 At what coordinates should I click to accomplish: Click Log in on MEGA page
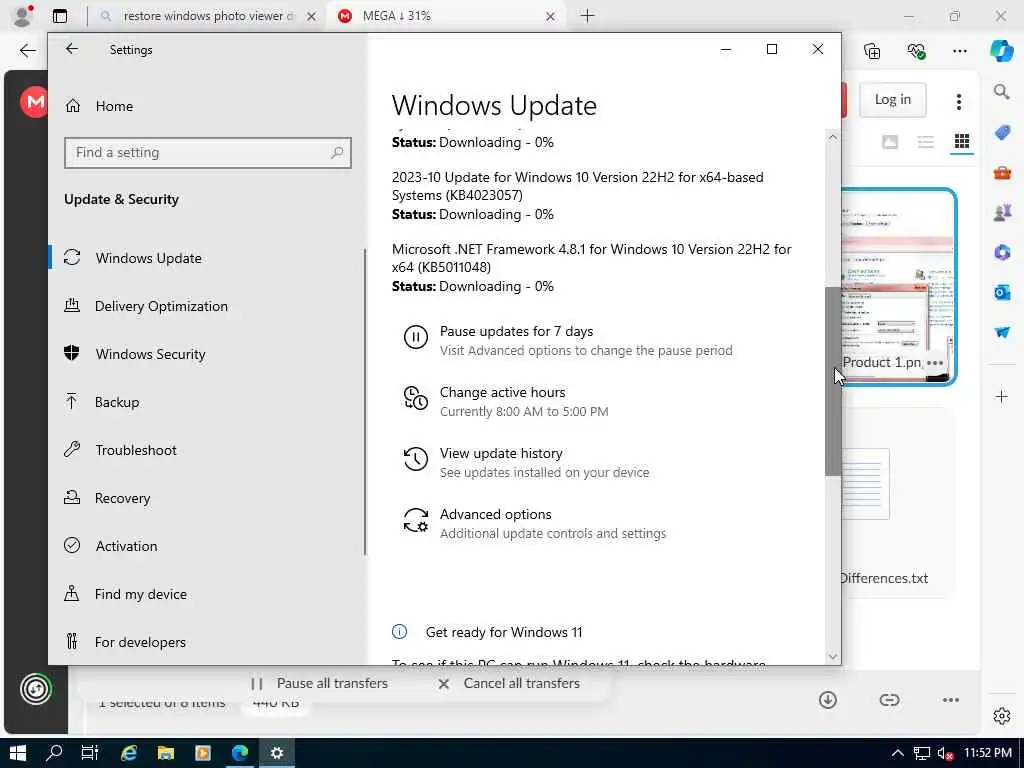892,99
